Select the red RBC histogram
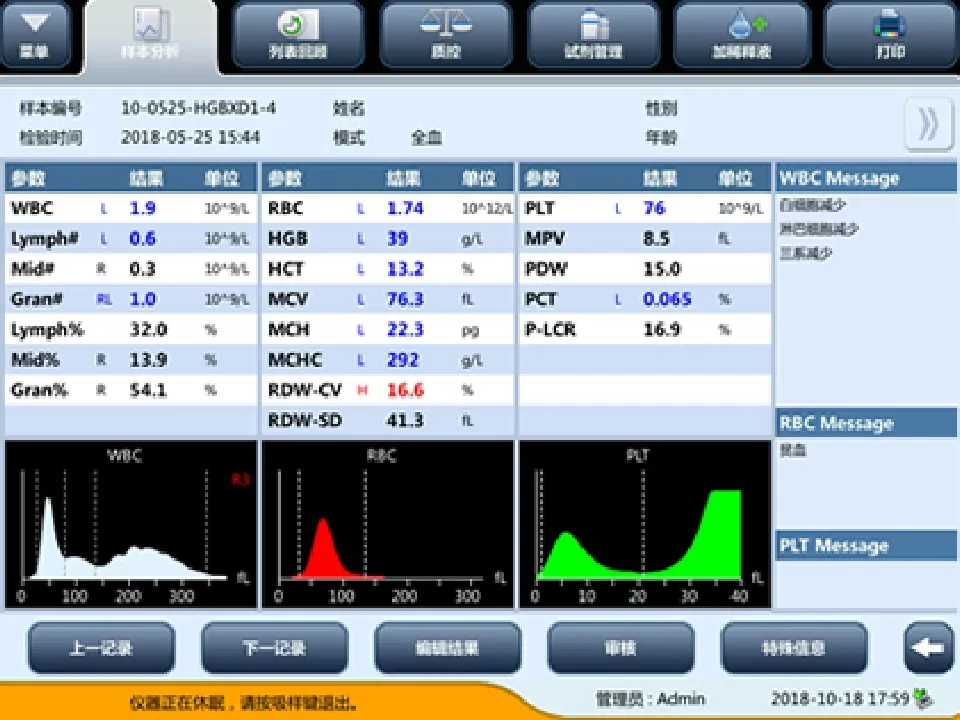This screenshot has width=960, height=720. click(387, 524)
